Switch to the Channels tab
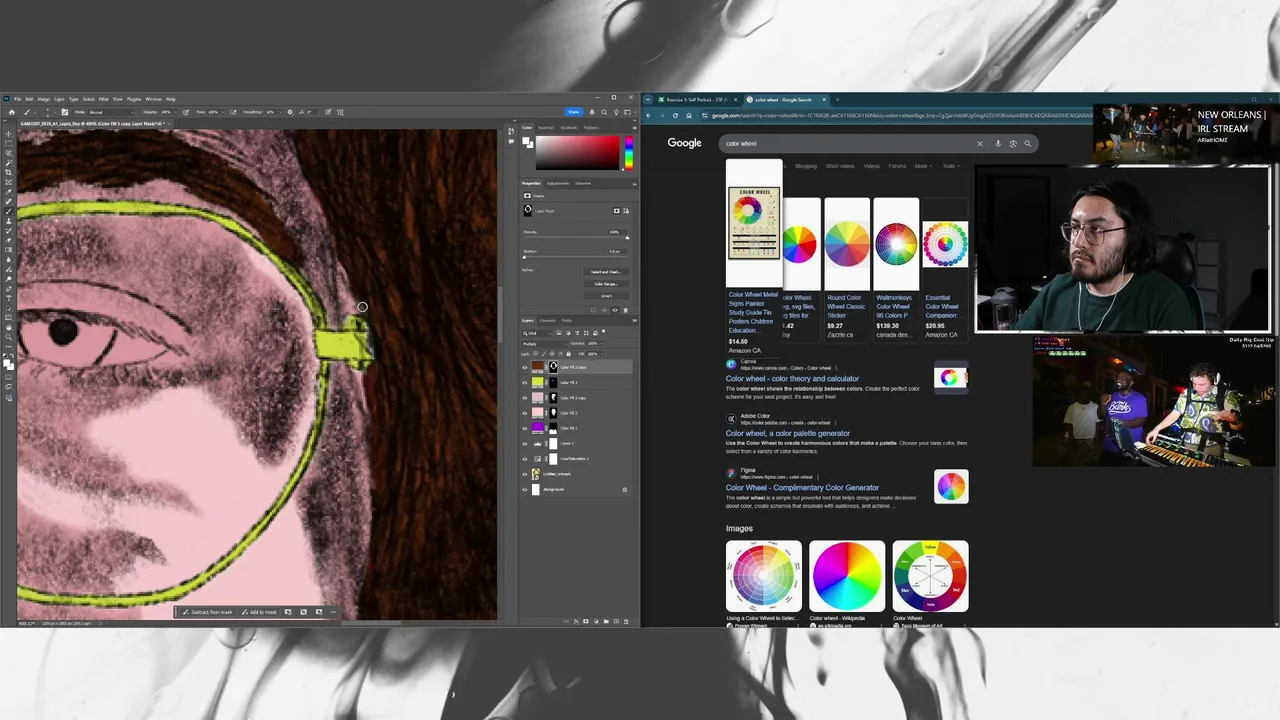 point(547,321)
